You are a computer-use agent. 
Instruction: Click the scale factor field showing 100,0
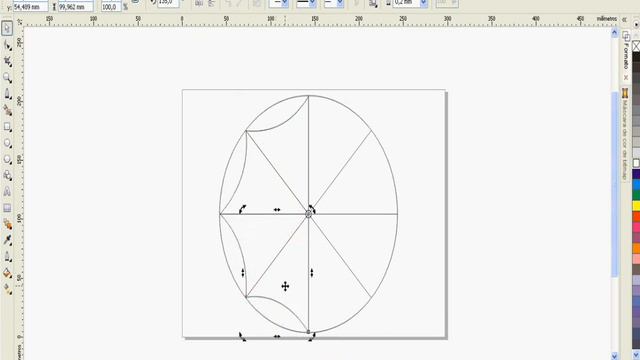tap(111, 7)
